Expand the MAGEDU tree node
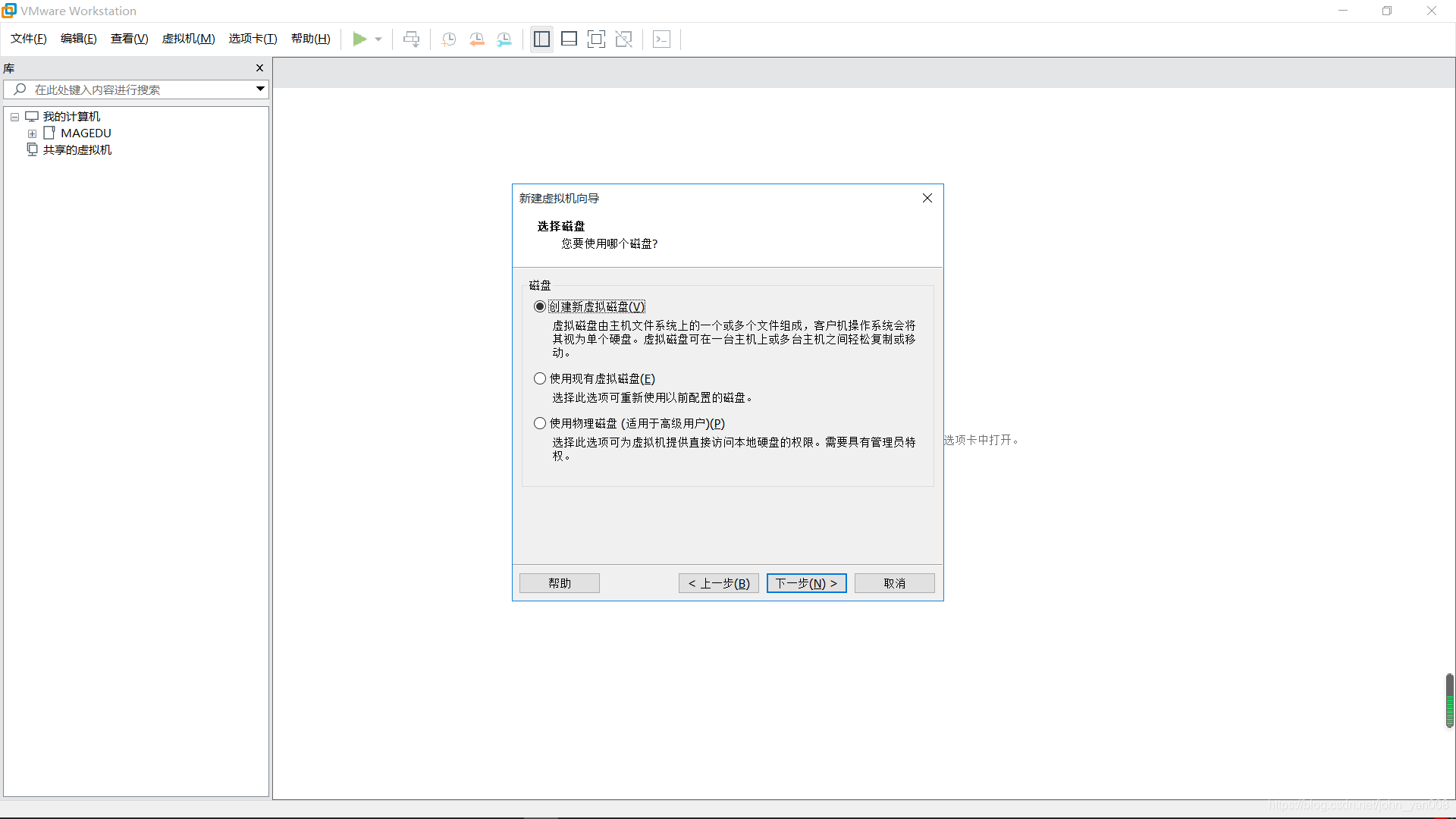The height and width of the screenshot is (819, 1456). (32, 133)
